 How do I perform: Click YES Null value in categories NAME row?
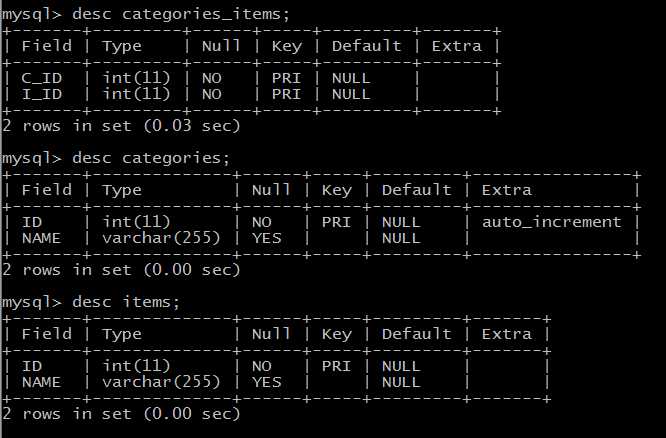(267, 238)
